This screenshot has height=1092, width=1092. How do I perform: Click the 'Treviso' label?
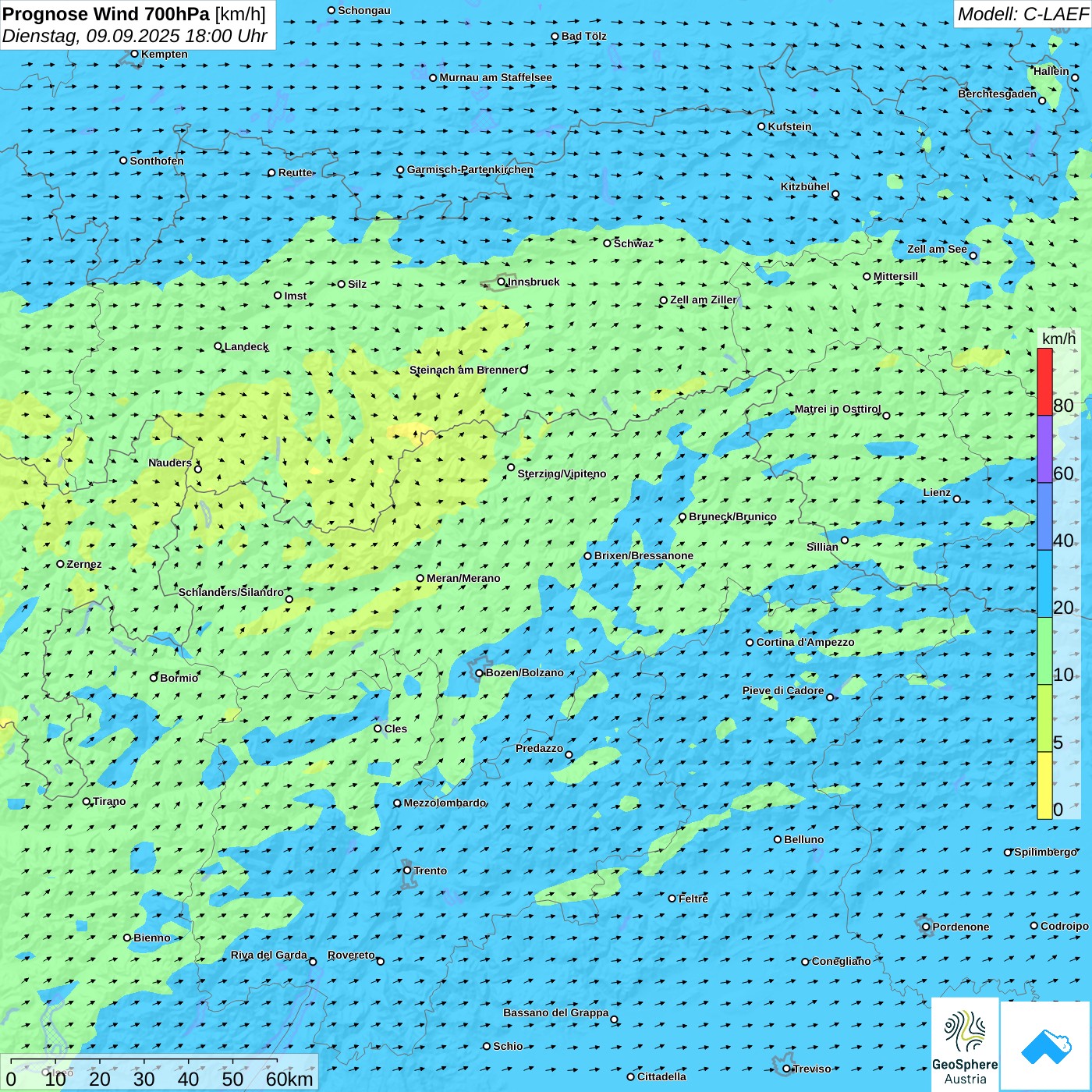pos(812,1069)
